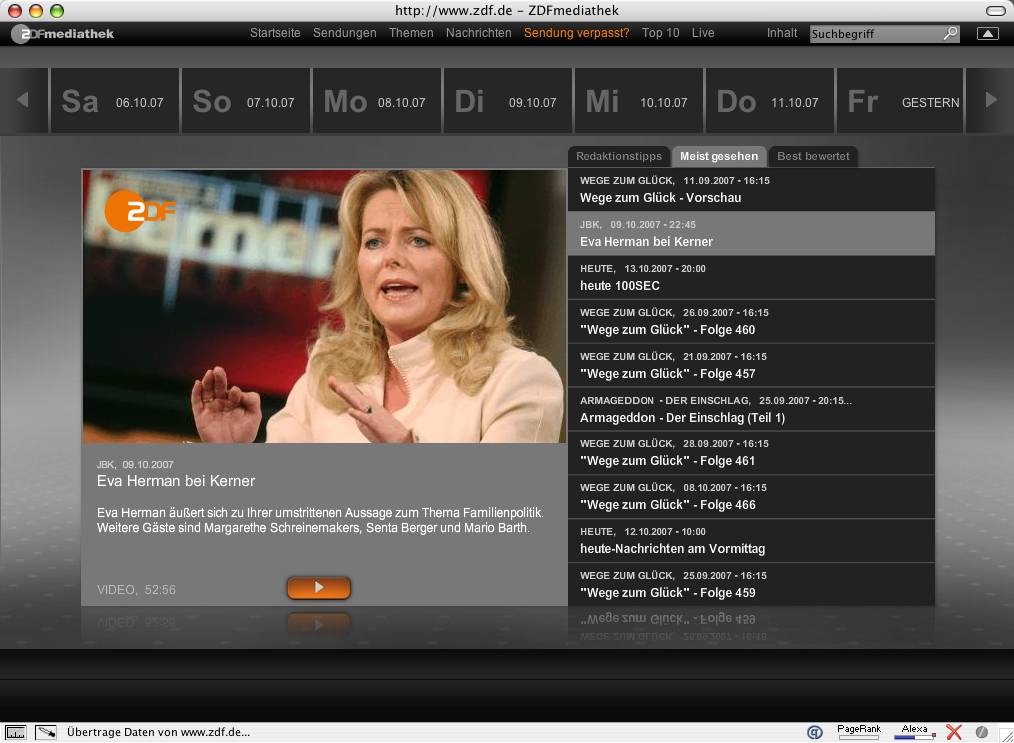Click the Eva Herman video preview image
Viewport: 1014px width, 743px height.
click(324, 306)
